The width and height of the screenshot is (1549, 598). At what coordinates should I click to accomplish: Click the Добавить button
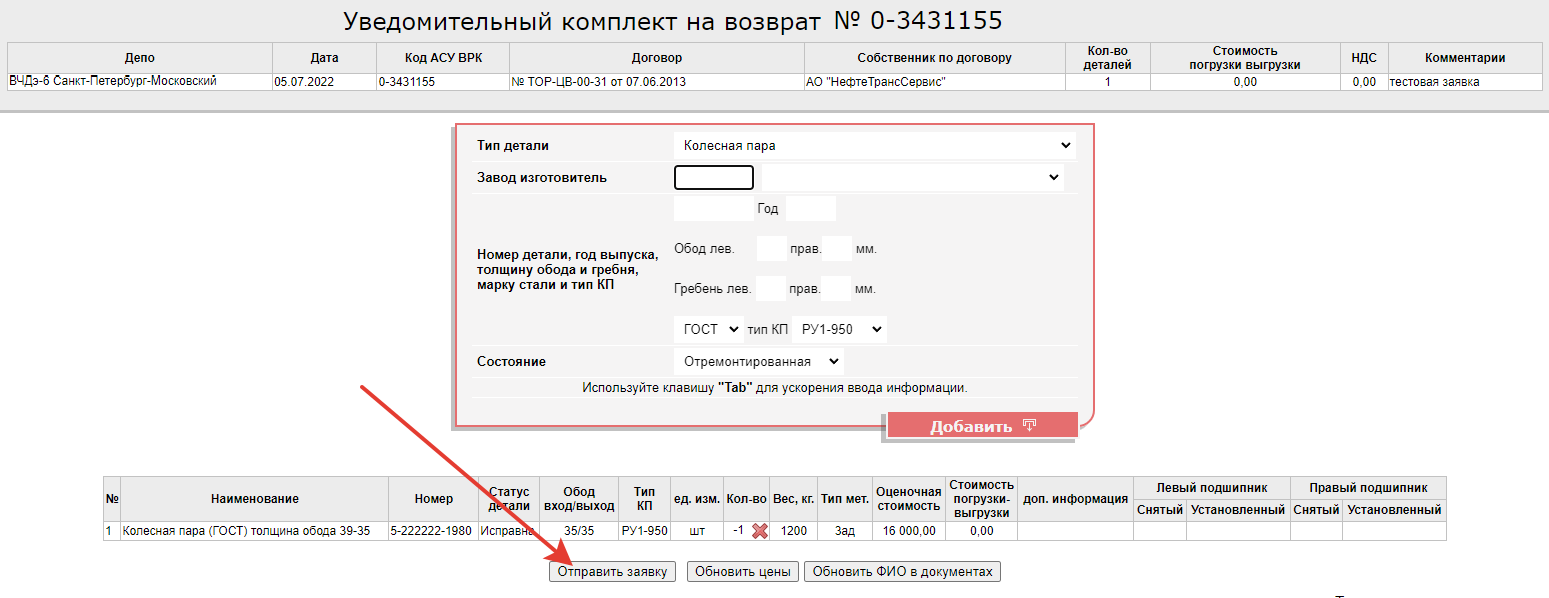[x=982, y=426]
